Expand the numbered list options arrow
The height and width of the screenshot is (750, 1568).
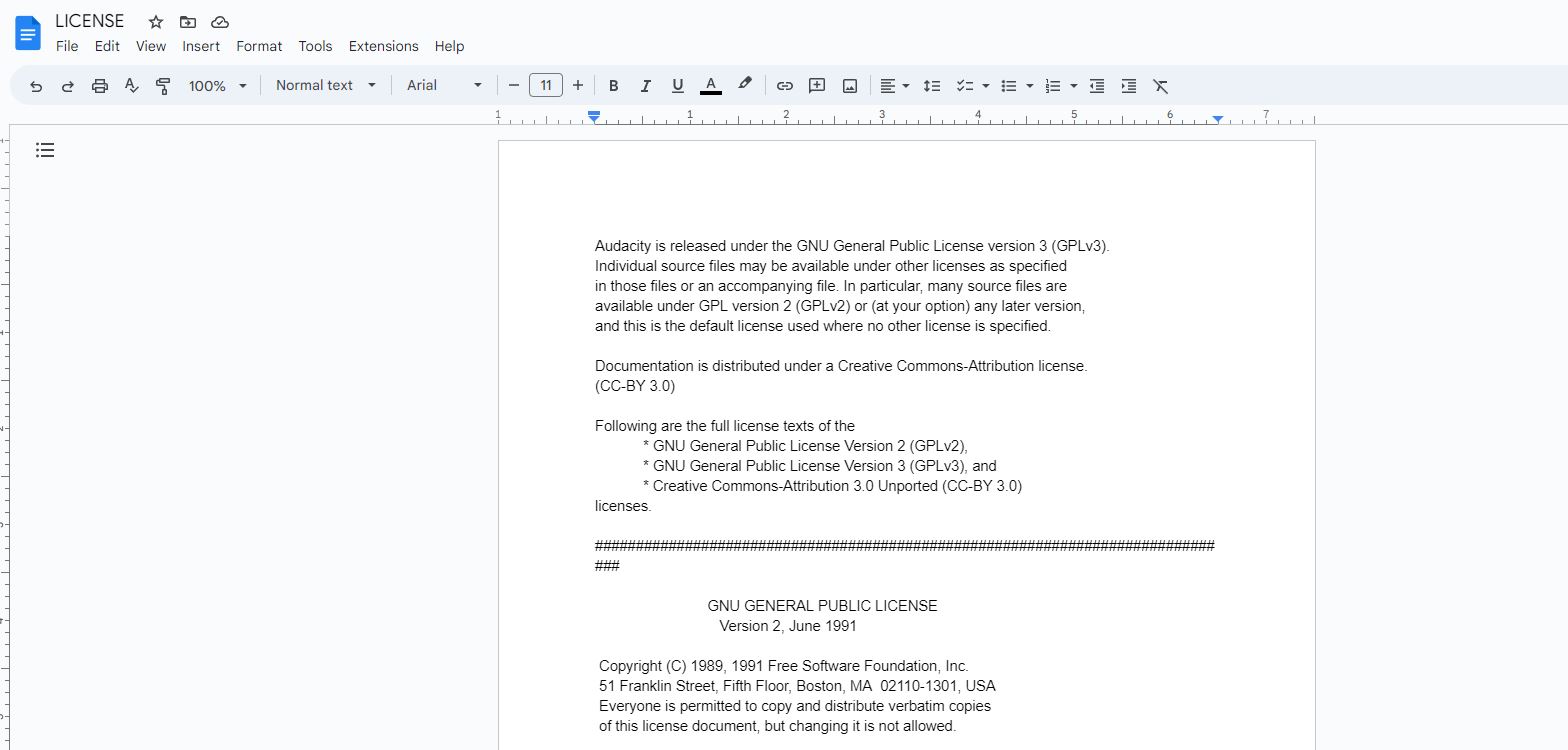point(1074,86)
